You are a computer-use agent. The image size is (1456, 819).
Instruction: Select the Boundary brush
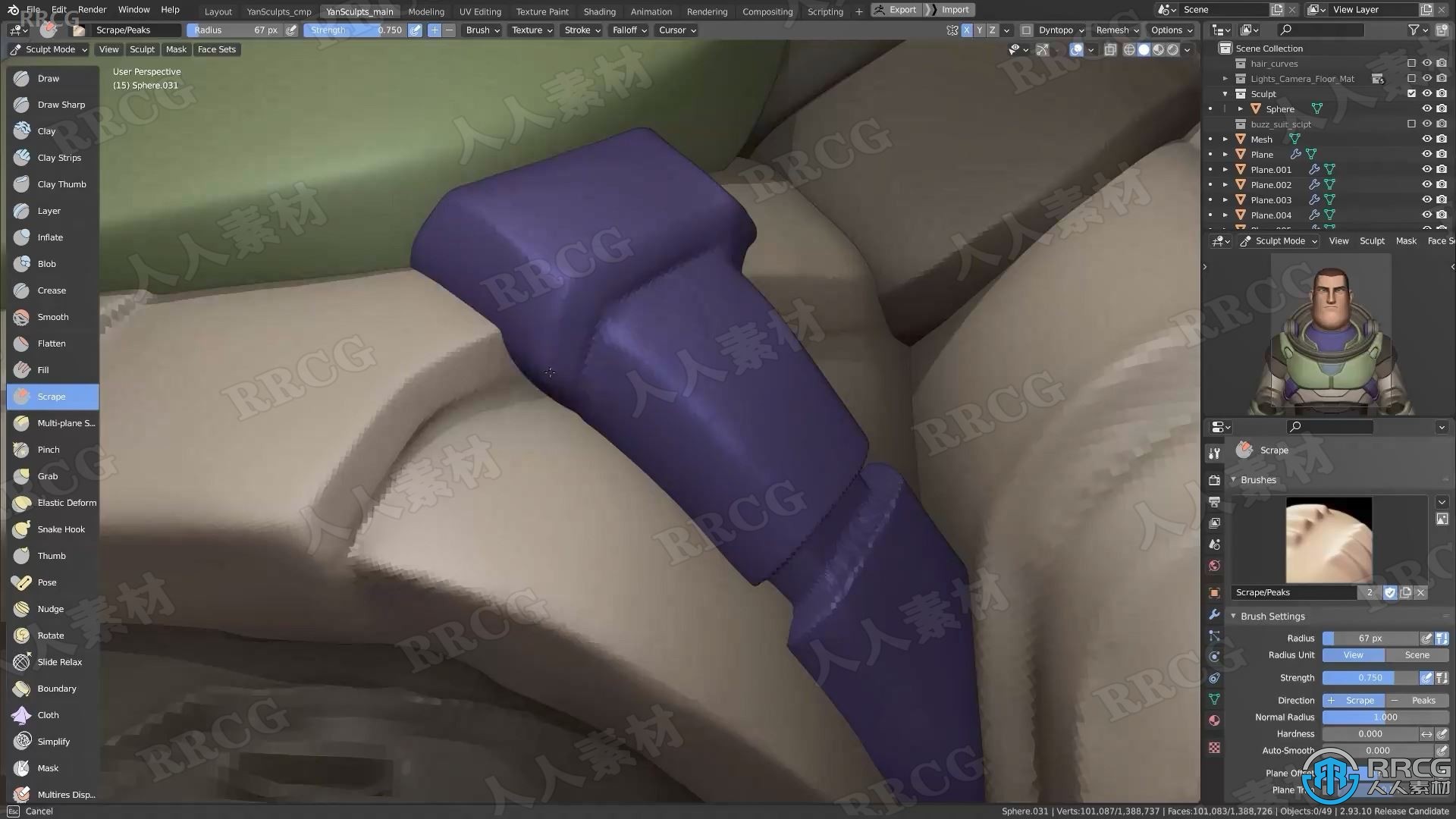(52, 689)
